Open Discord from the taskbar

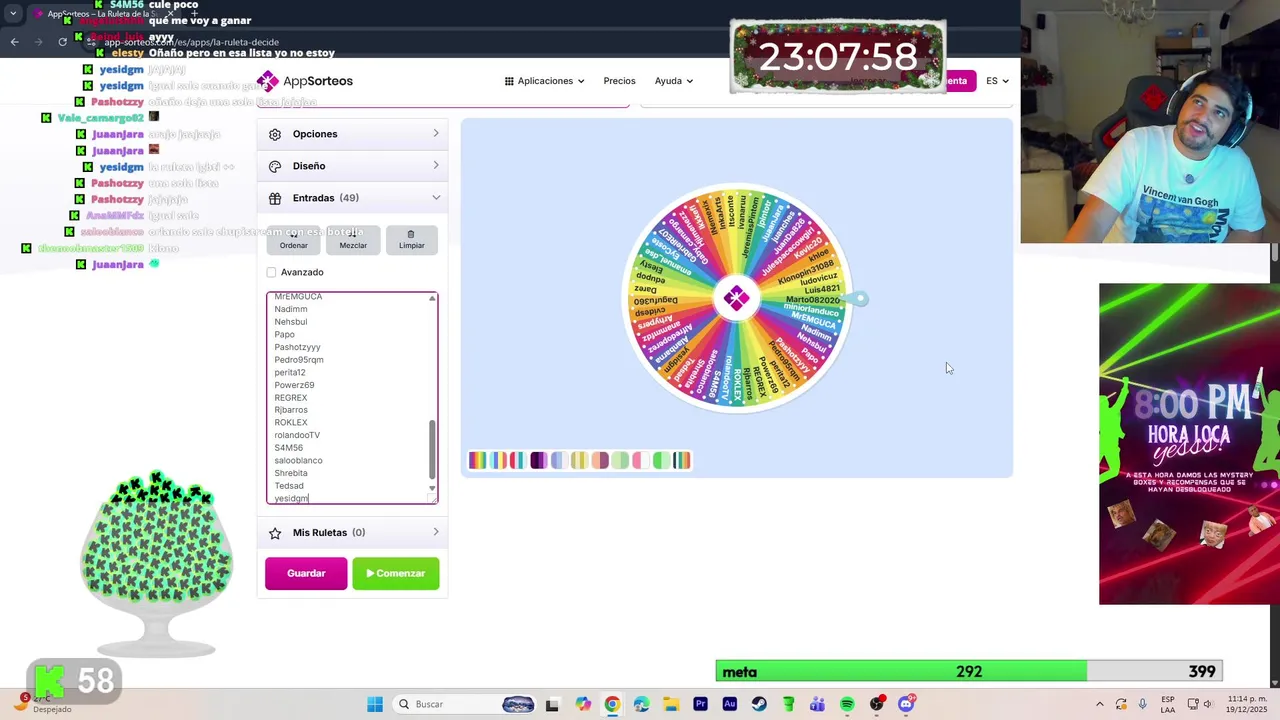click(906, 704)
